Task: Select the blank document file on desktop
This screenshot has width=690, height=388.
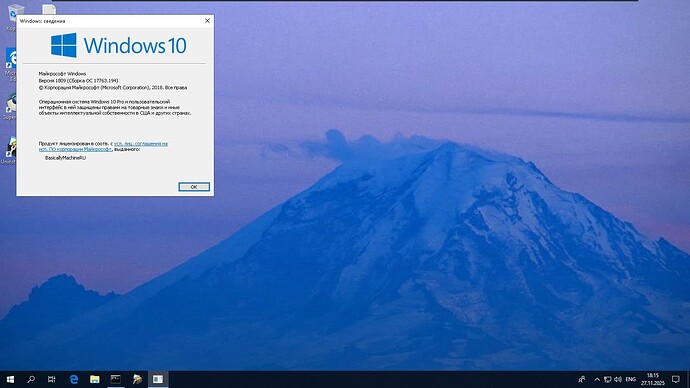Action: [x=49, y=9]
